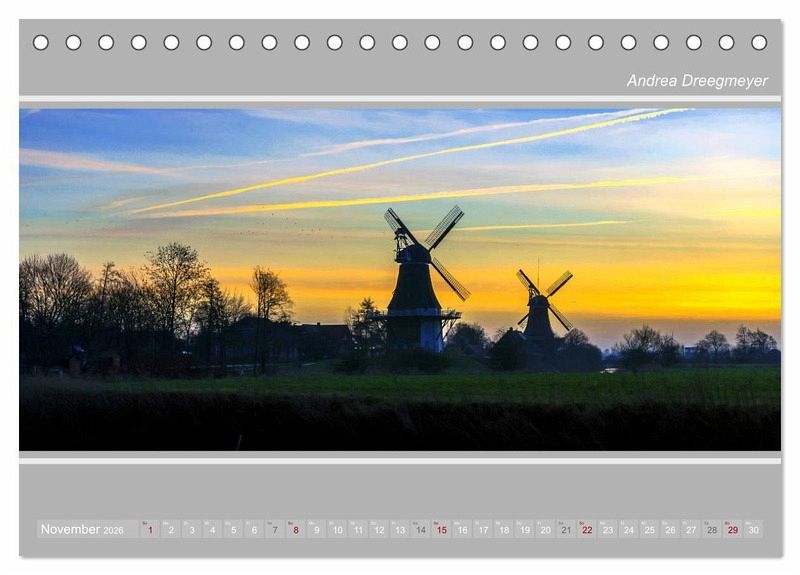Pick day 21 in the calendar strip
This screenshot has width=800, height=575.
tap(567, 529)
